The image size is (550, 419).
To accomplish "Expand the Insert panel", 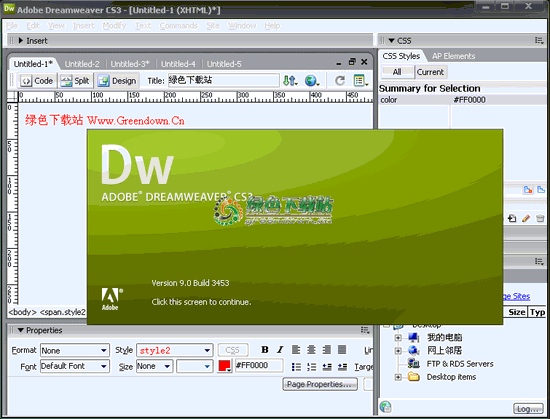I will (x=21, y=41).
